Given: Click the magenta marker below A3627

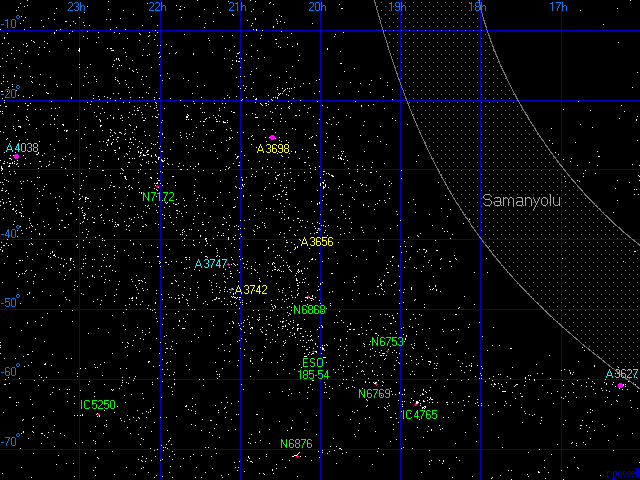Looking at the screenshot, I should 621,386.
